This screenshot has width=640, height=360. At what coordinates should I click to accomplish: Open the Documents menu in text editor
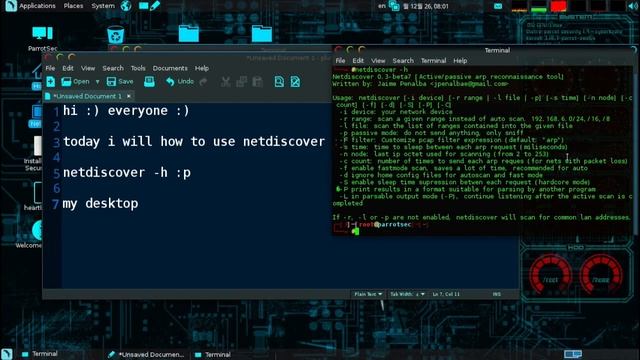(170, 68)
